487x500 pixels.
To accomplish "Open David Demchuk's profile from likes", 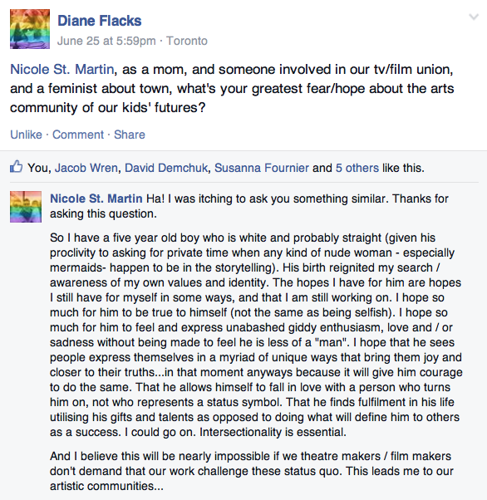I will [166, 168].
